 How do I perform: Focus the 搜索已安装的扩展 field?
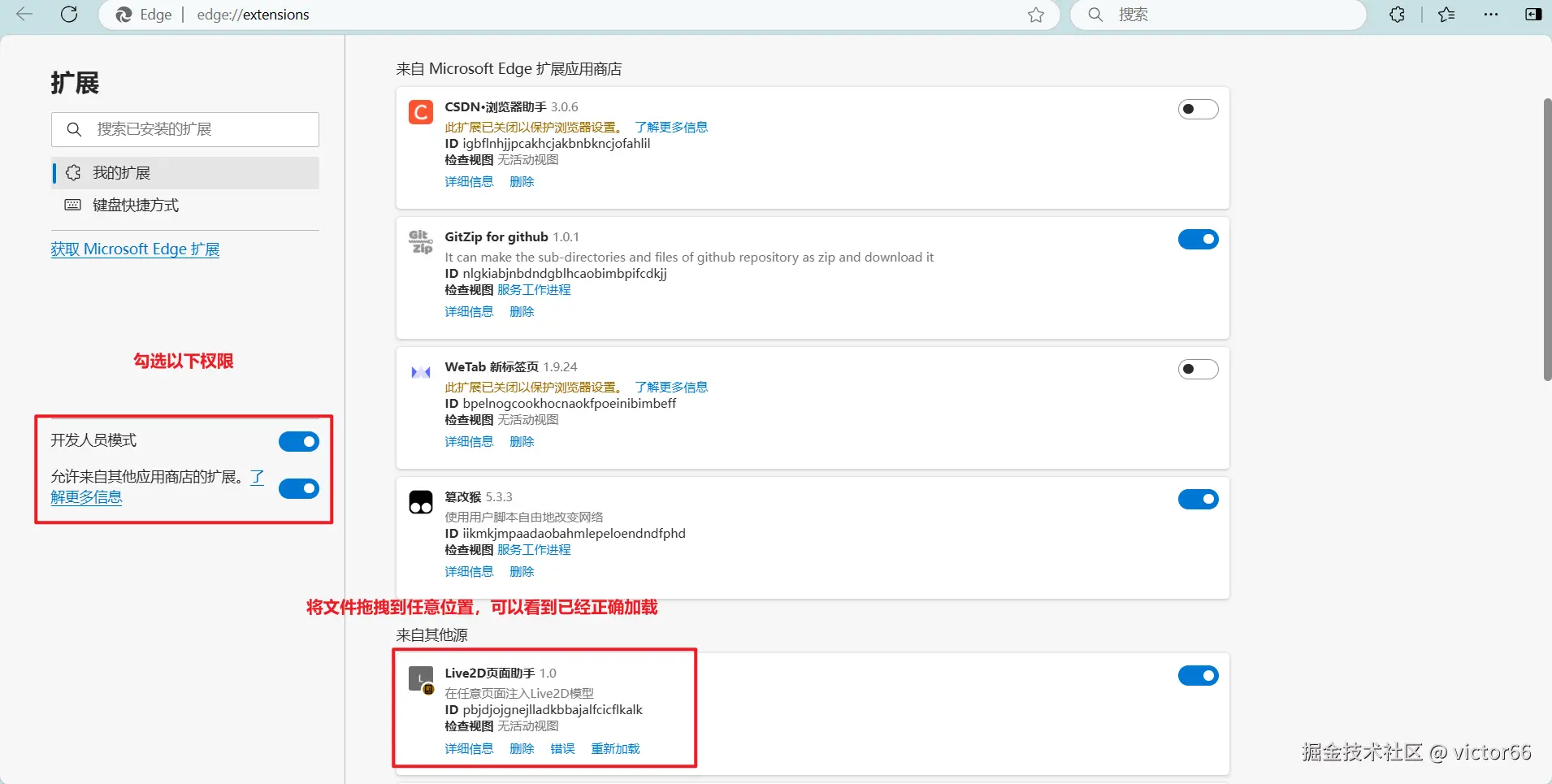tap(185, 129)
